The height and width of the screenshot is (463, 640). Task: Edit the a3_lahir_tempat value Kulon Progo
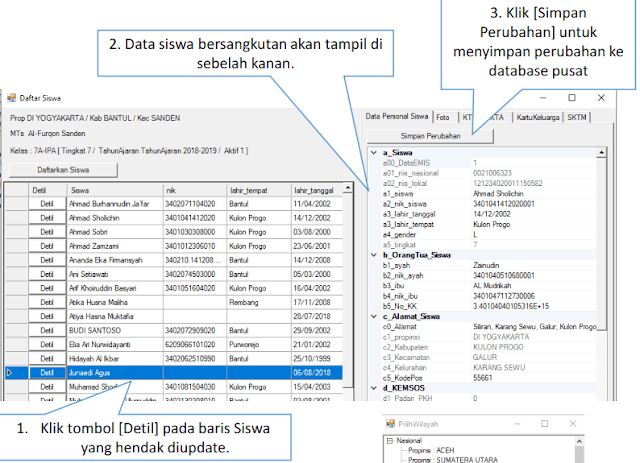point(533,224)
